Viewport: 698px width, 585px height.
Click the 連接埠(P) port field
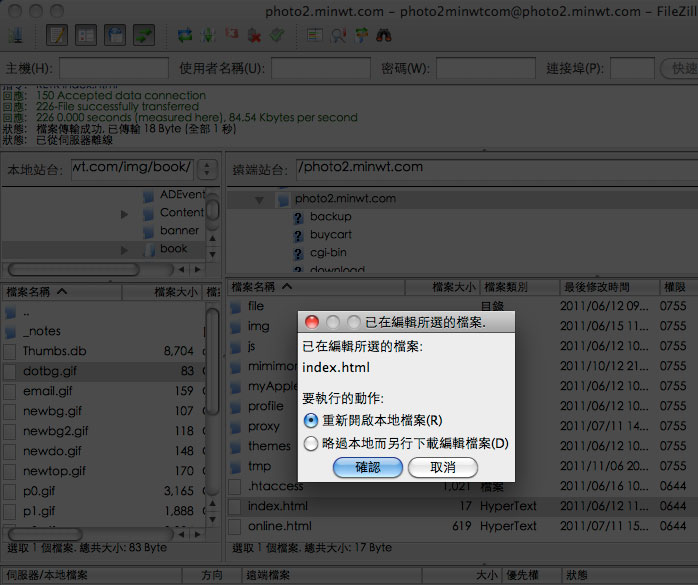click(632, 69)
